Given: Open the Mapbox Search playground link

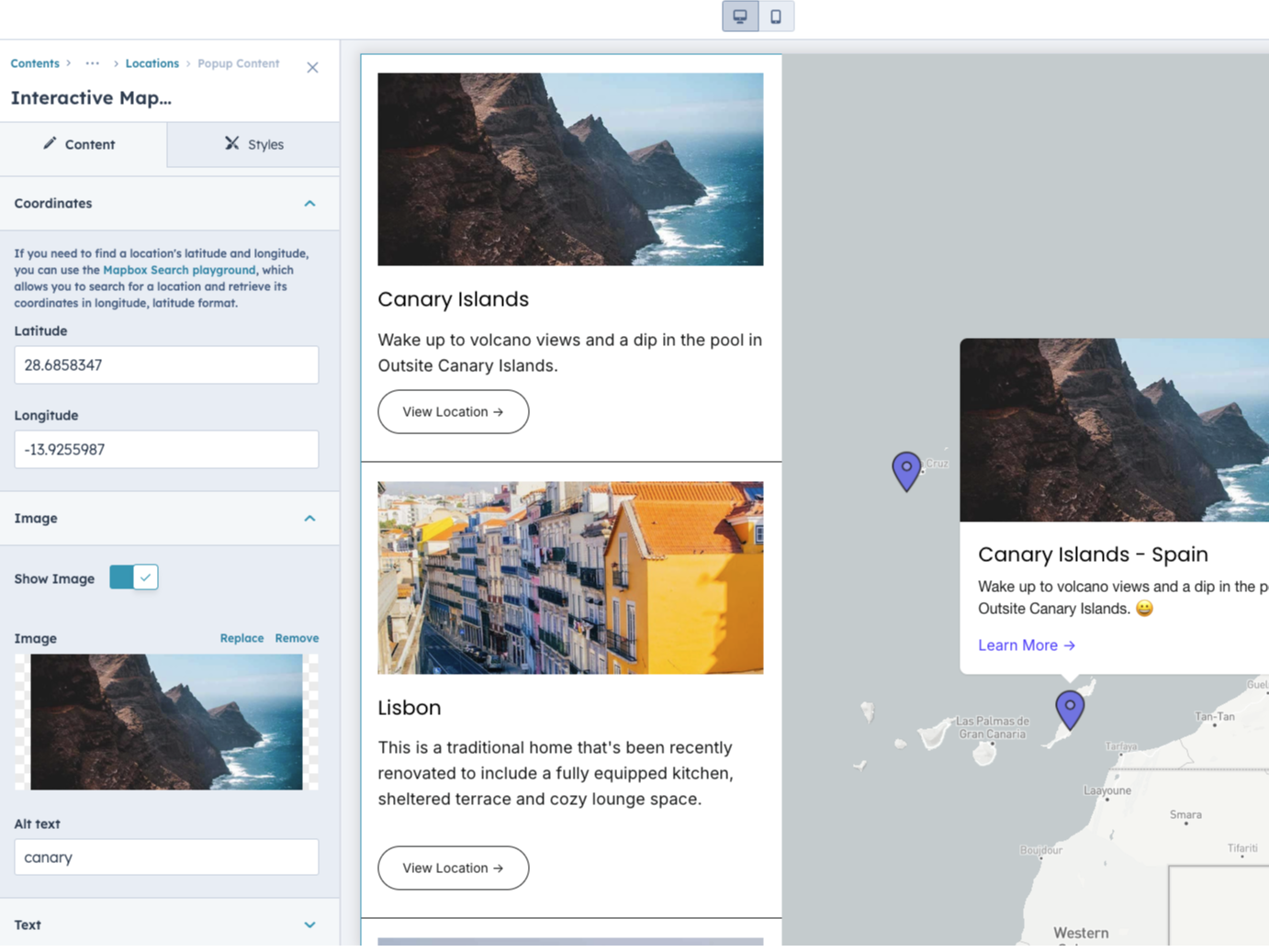Looking at the screenshot, I should pyautogui.click(x=179, y=270).
